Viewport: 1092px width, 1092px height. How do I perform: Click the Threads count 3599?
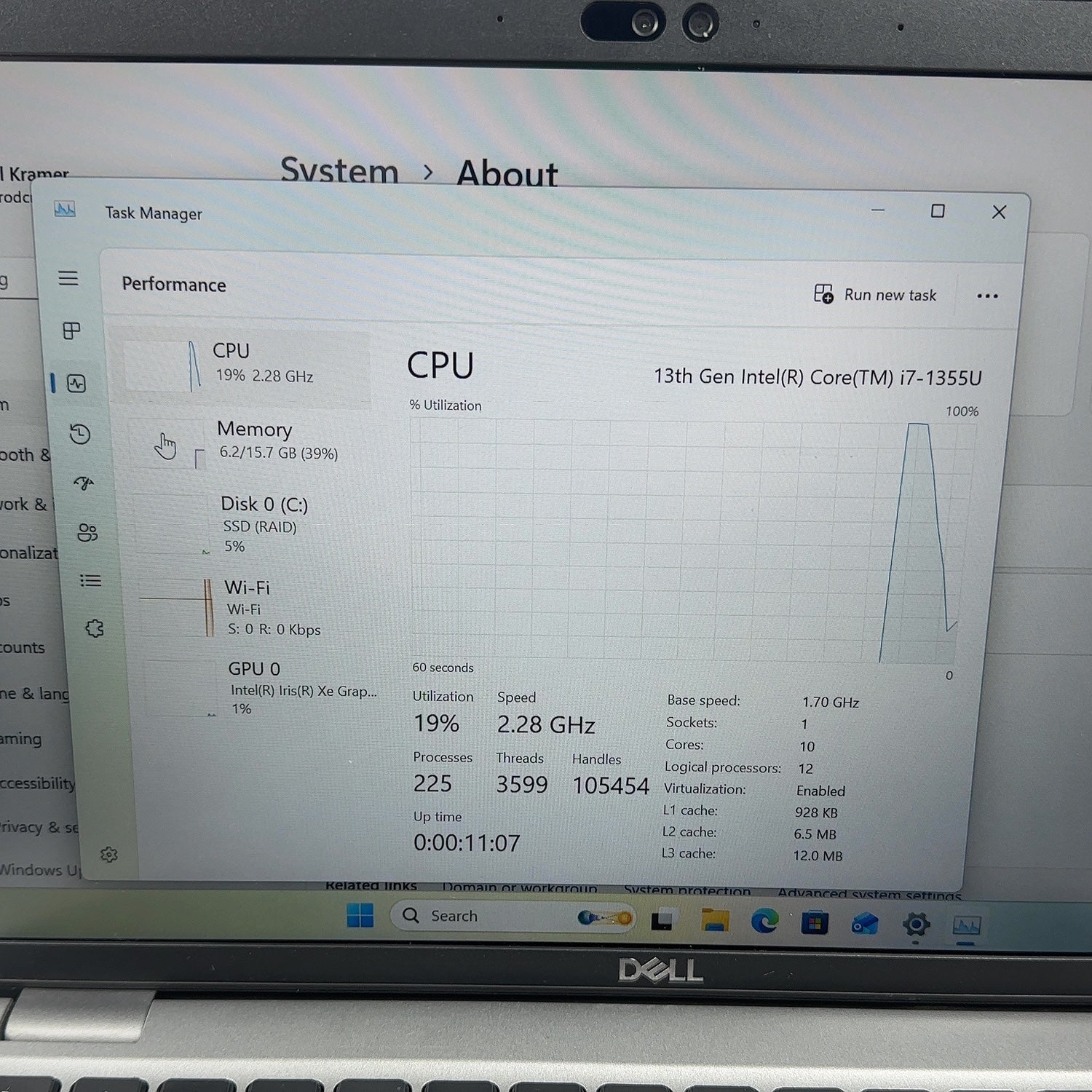(x=522, y=785)
